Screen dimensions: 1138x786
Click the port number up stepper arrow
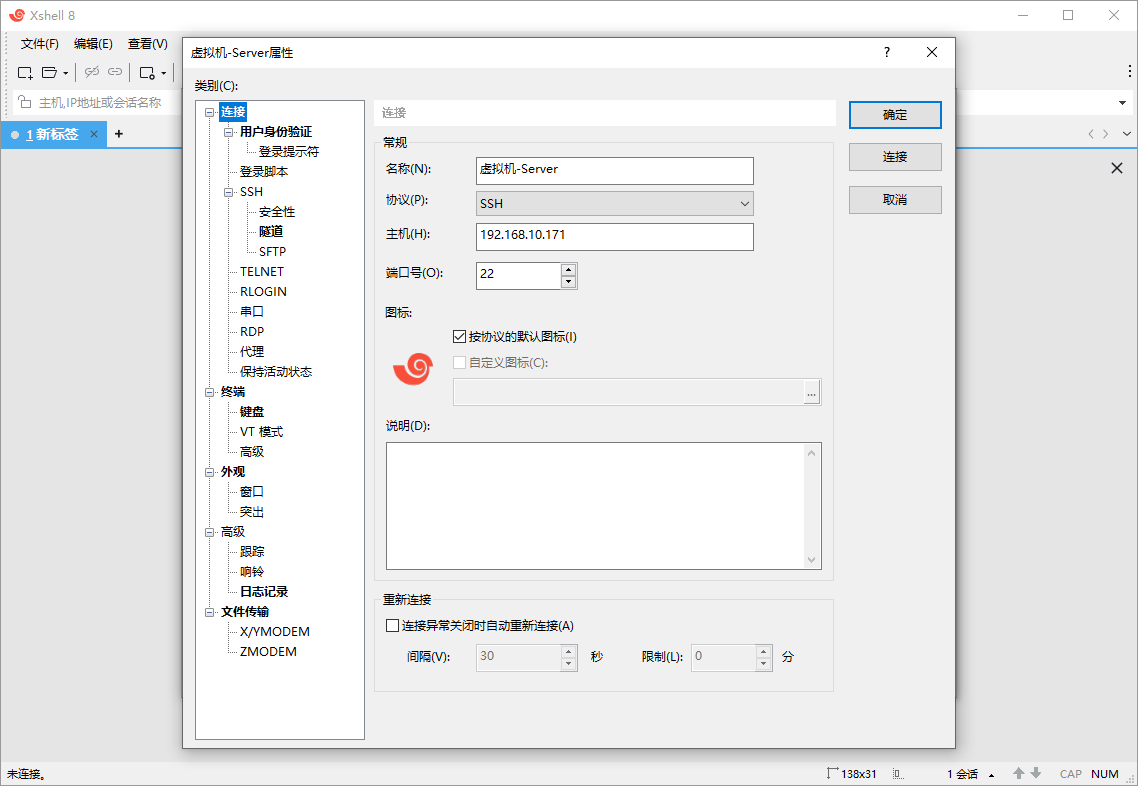569,270
